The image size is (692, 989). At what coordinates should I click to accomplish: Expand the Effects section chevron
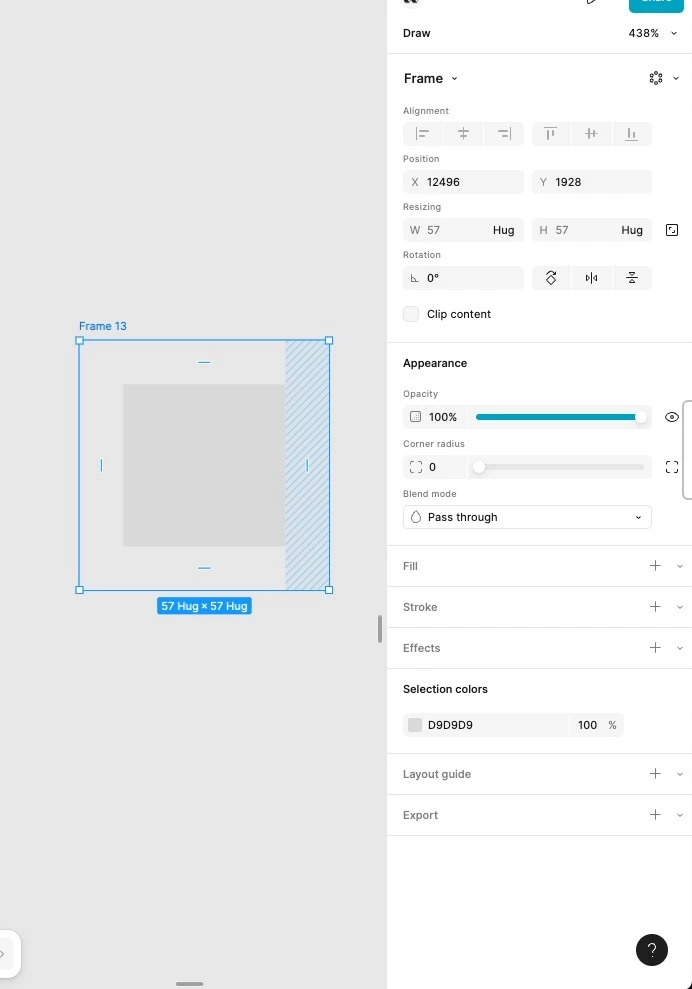680,648
